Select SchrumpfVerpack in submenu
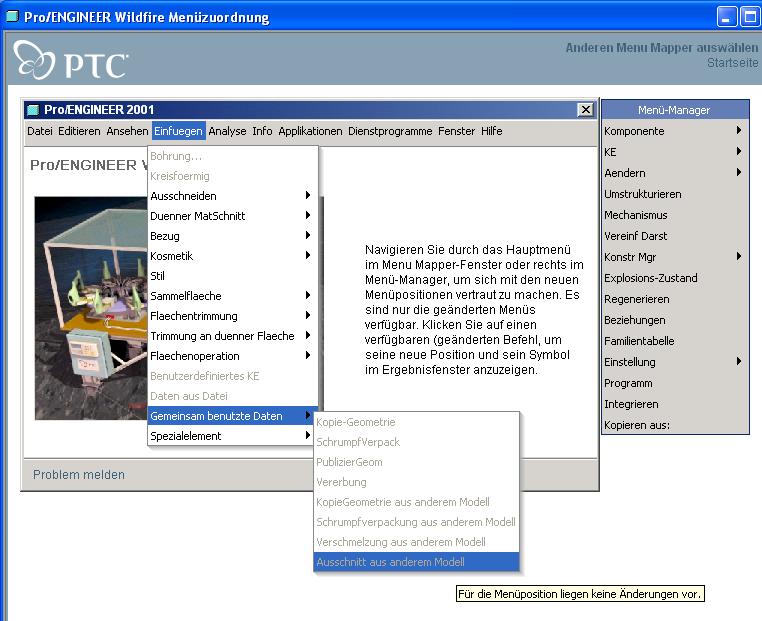Screen dimensions: 762x621 [x=416, y=442]
